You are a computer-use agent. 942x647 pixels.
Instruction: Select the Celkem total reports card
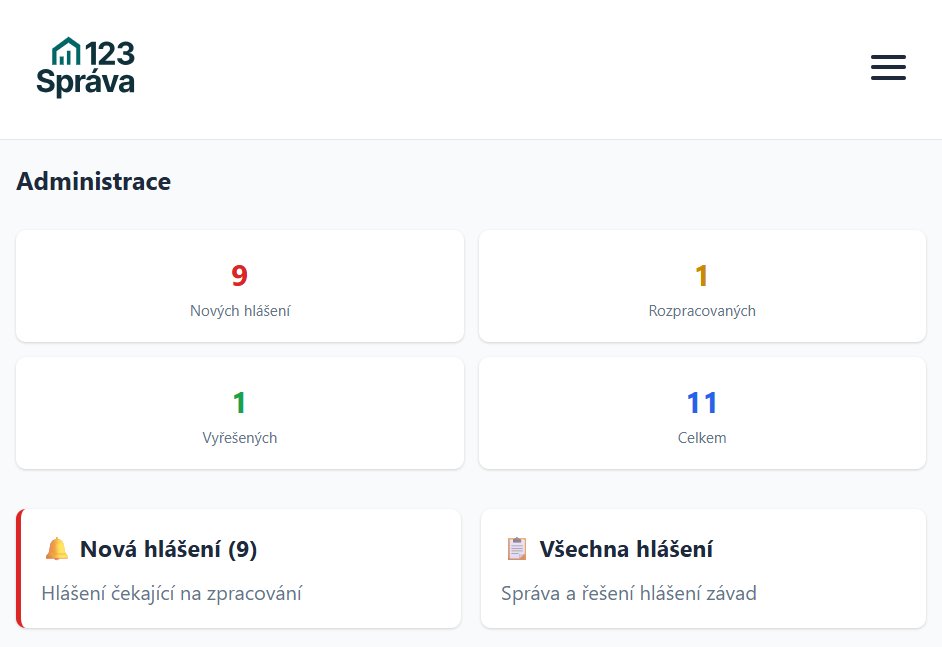(702, 413)
